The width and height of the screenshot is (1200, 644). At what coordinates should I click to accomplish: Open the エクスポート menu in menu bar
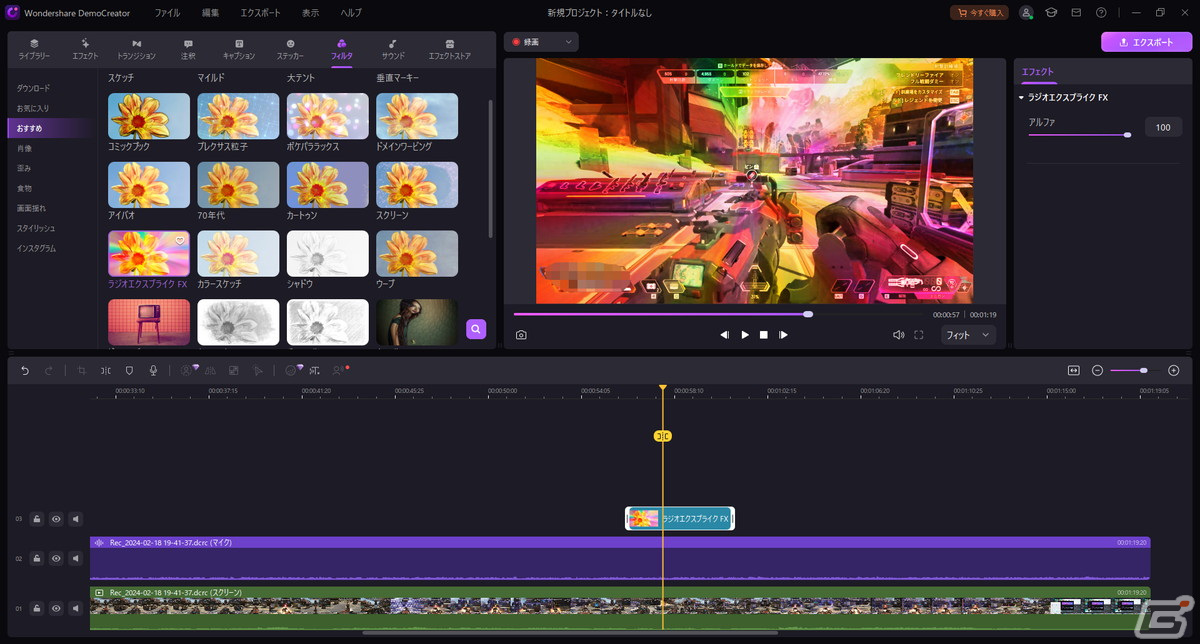[261, 13]
